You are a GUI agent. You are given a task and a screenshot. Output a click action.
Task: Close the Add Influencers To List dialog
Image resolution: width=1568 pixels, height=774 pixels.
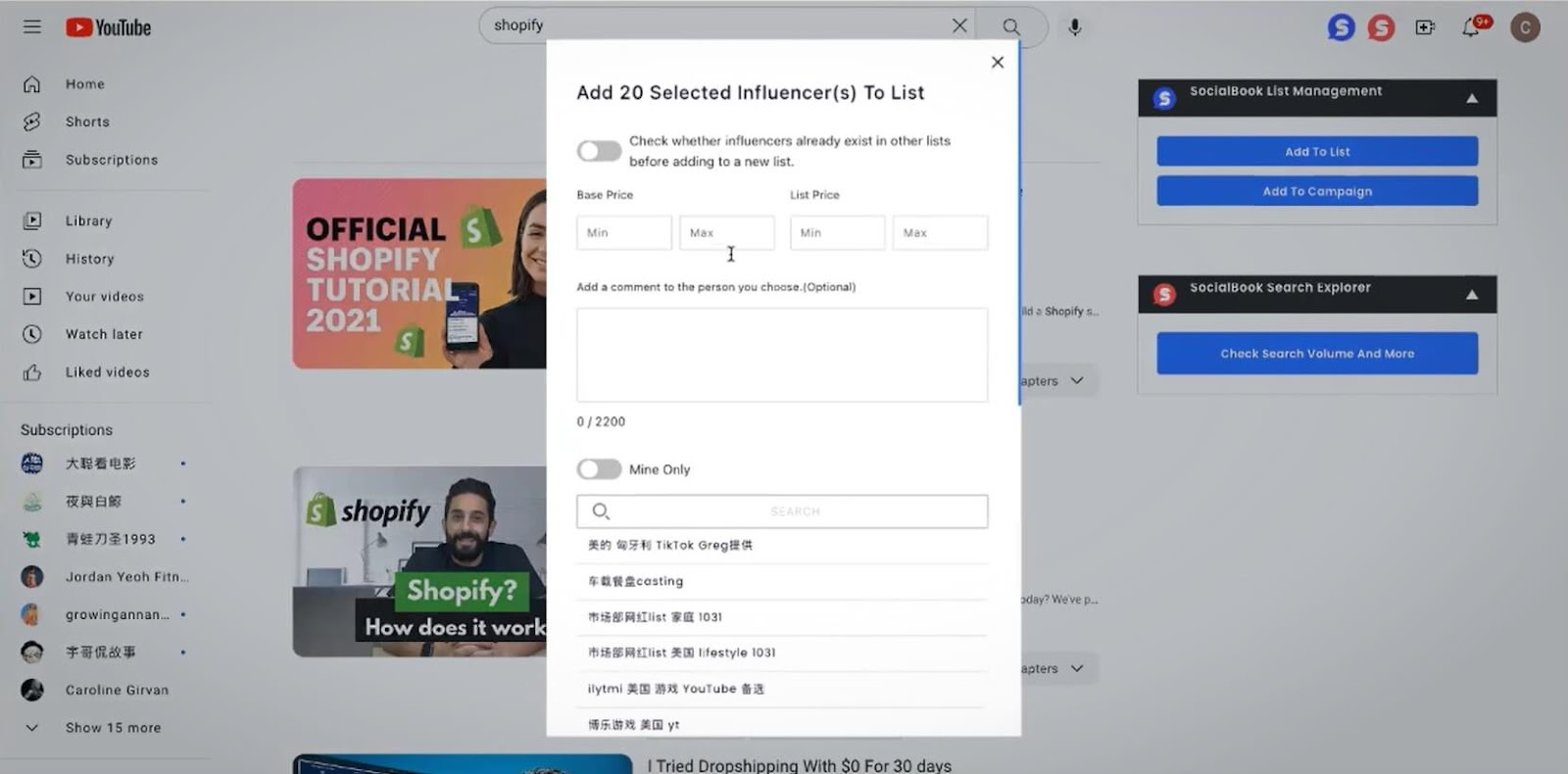(x=998, y=63)
